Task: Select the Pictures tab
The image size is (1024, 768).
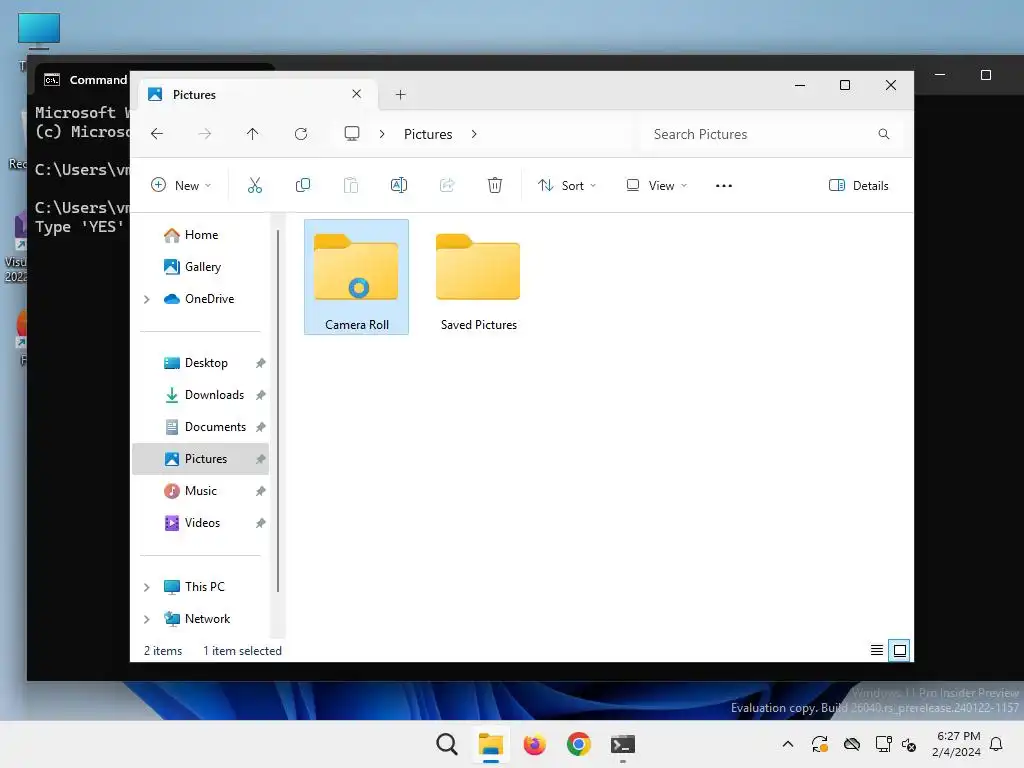Action: 258,95
